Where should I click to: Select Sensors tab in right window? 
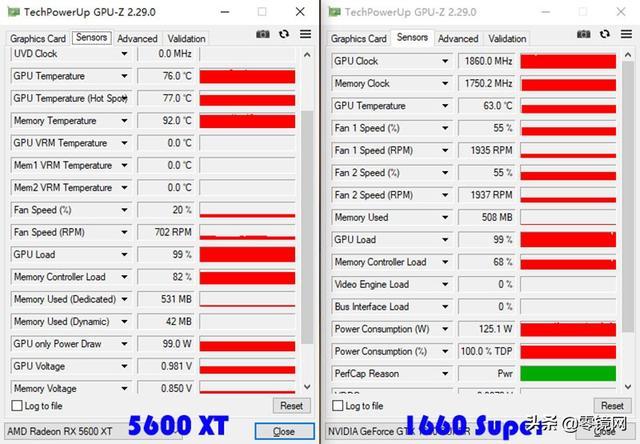pyautogui.click(x=412, y=38)
